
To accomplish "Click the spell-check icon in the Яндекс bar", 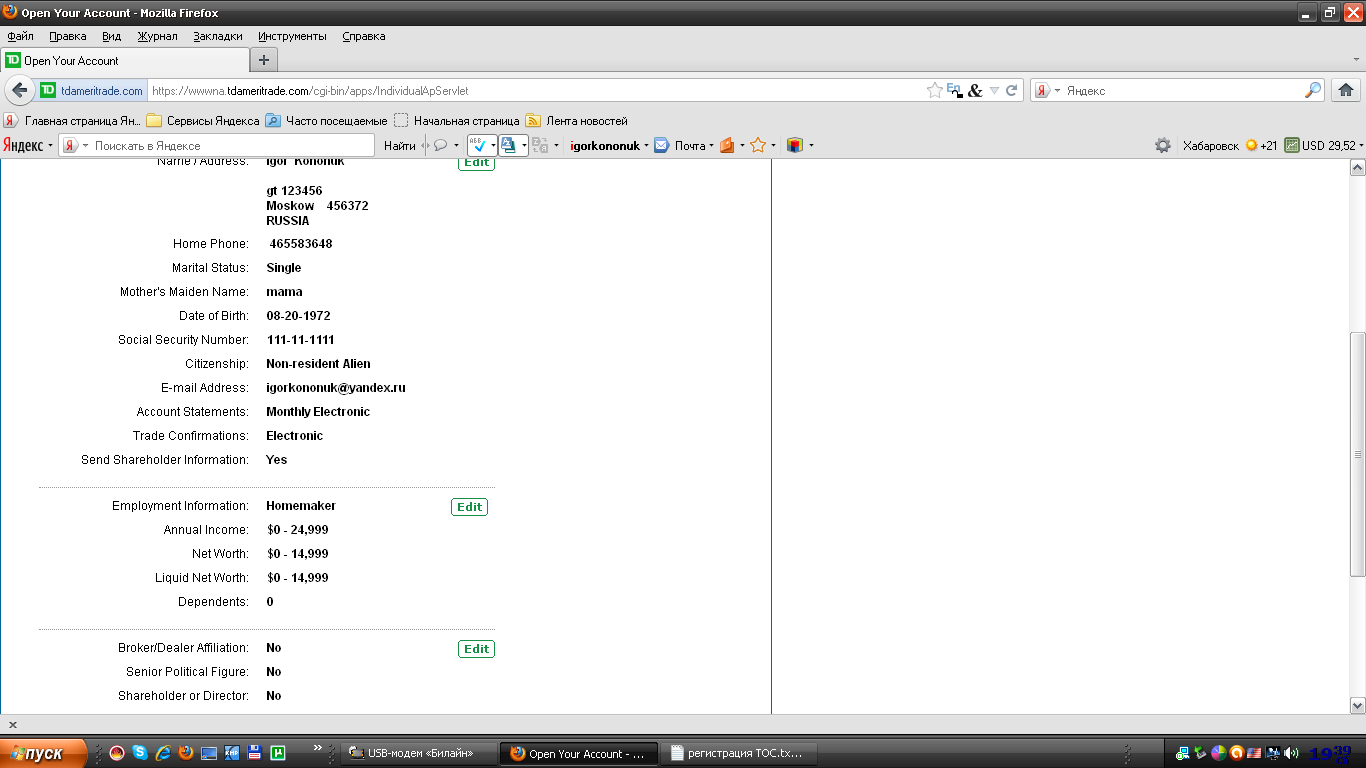I will tap(477, 145).
